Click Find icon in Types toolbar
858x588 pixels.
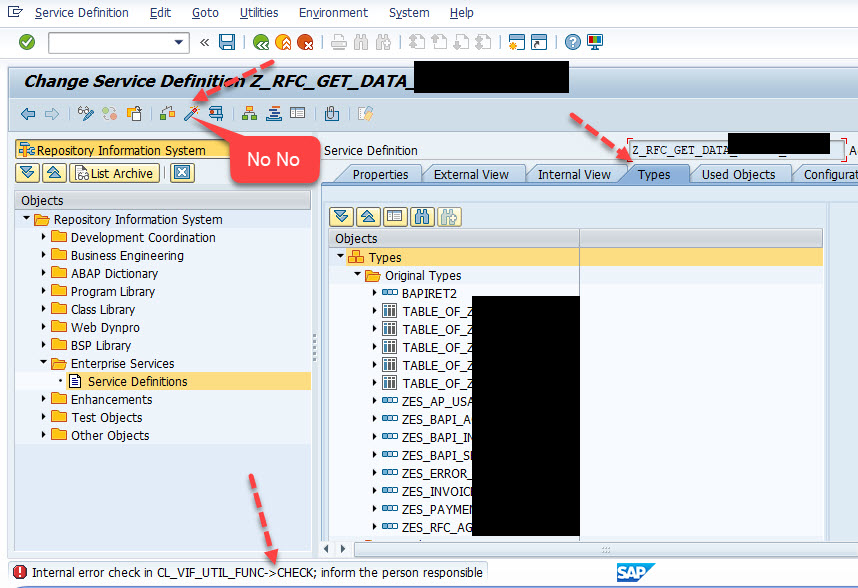422,217
